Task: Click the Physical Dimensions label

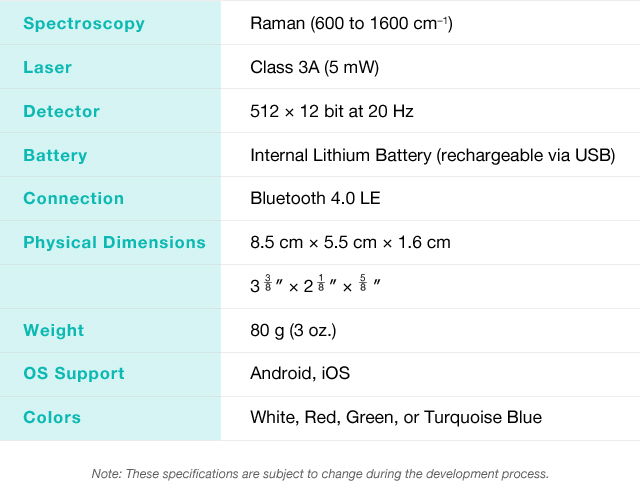Action: click(x=114, y=242)
